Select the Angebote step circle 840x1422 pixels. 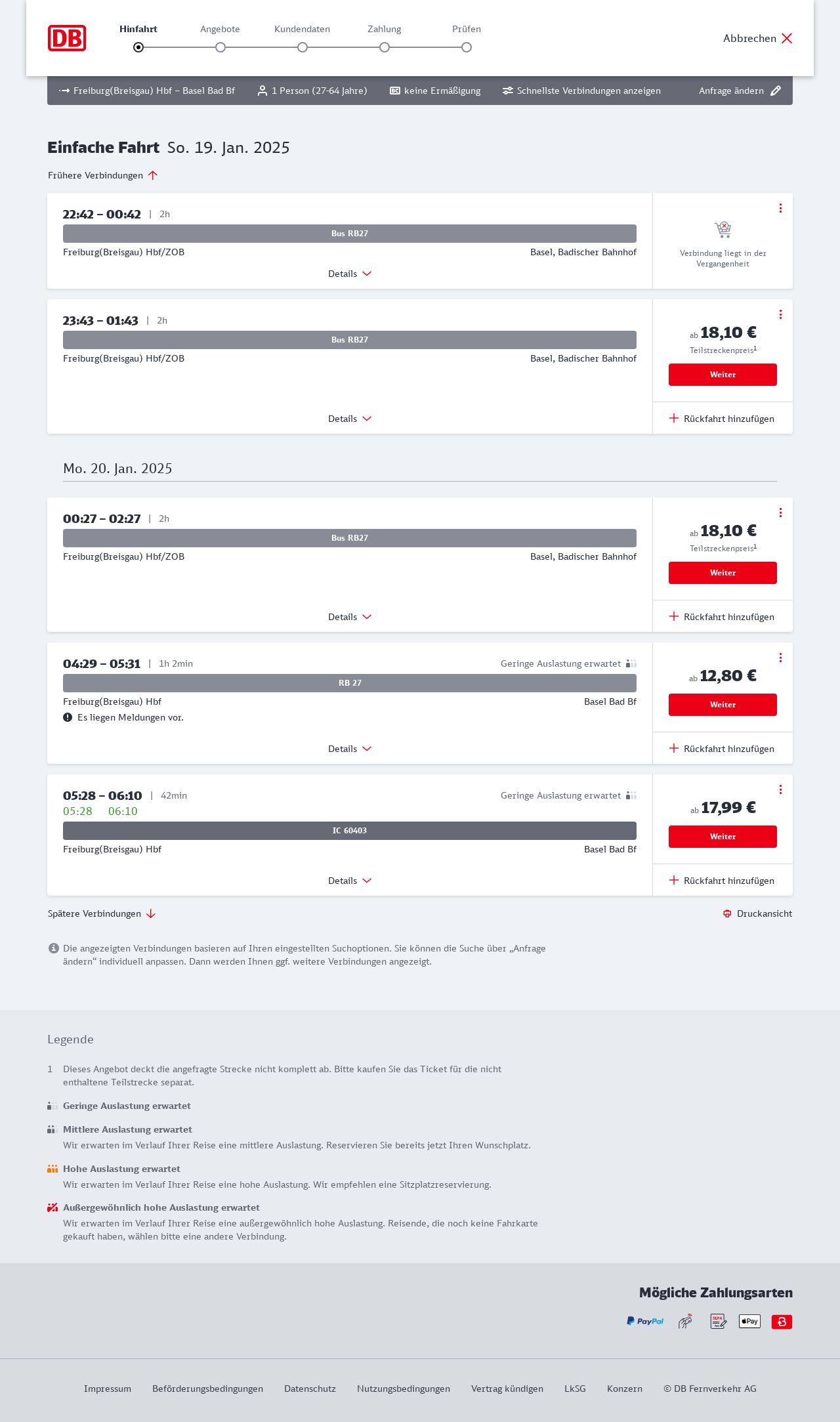tap(220, 47)
